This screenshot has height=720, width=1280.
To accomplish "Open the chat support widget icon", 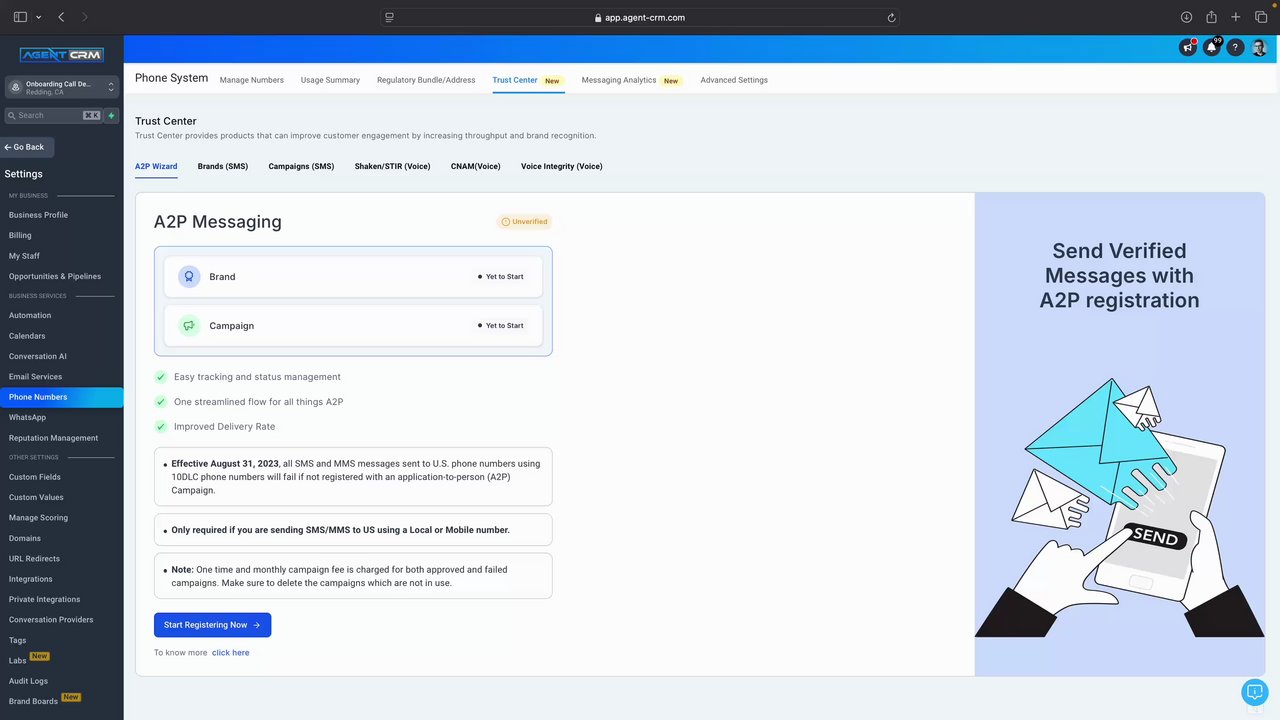I will point(1254,692).
